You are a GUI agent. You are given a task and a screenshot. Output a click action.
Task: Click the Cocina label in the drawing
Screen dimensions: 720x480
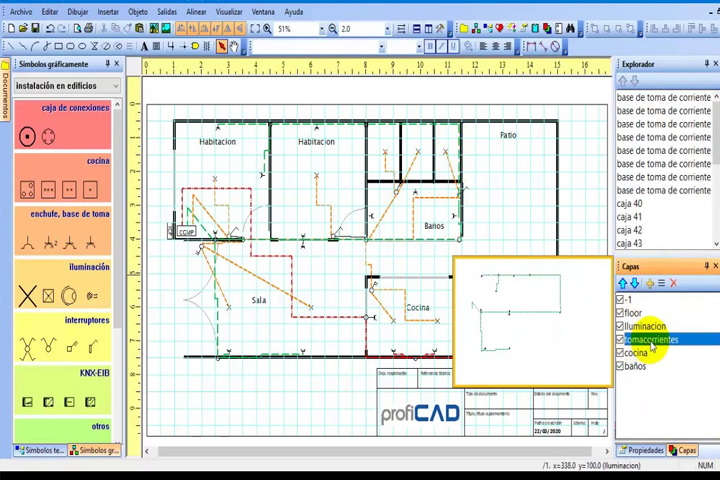point(417,307)
